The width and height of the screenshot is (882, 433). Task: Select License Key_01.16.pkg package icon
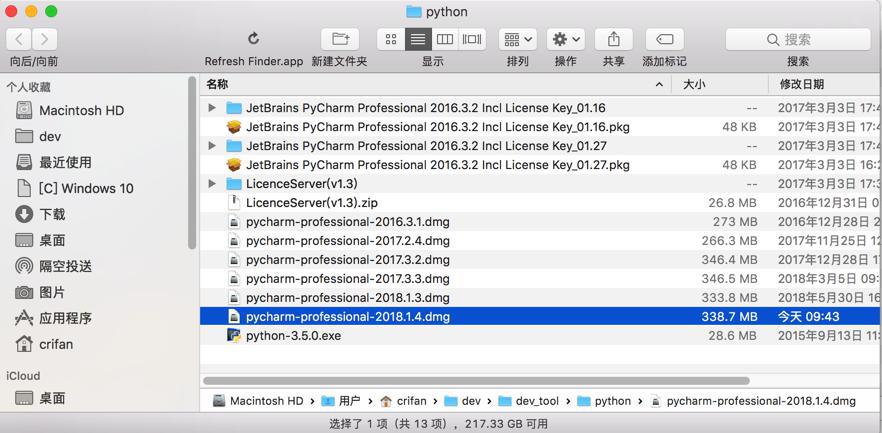point(234,127)
